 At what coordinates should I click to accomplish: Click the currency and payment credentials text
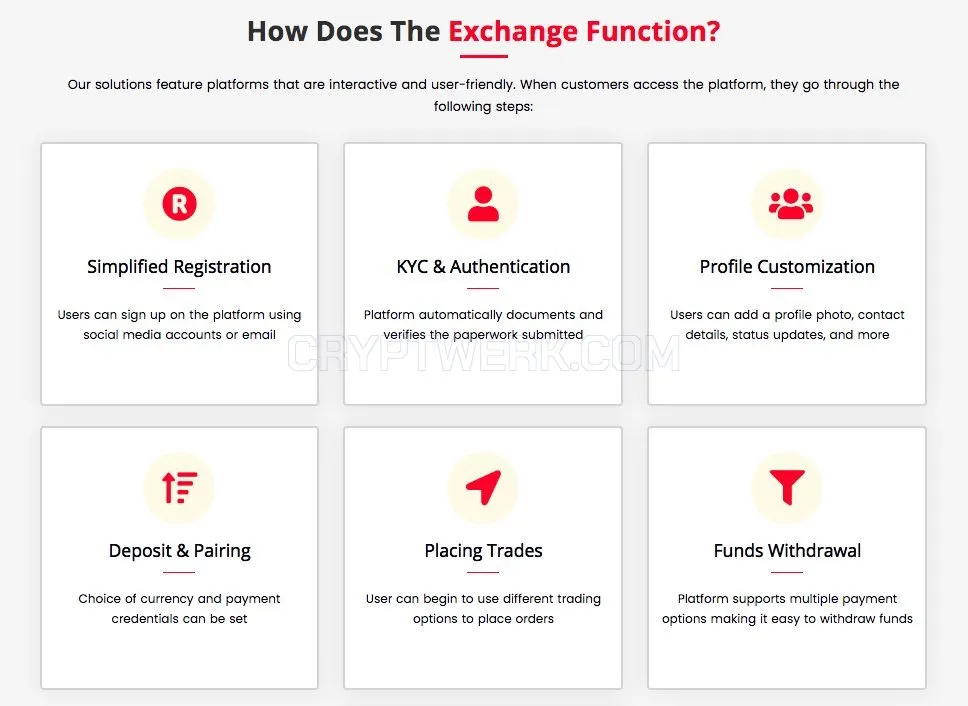coord(179,608)
